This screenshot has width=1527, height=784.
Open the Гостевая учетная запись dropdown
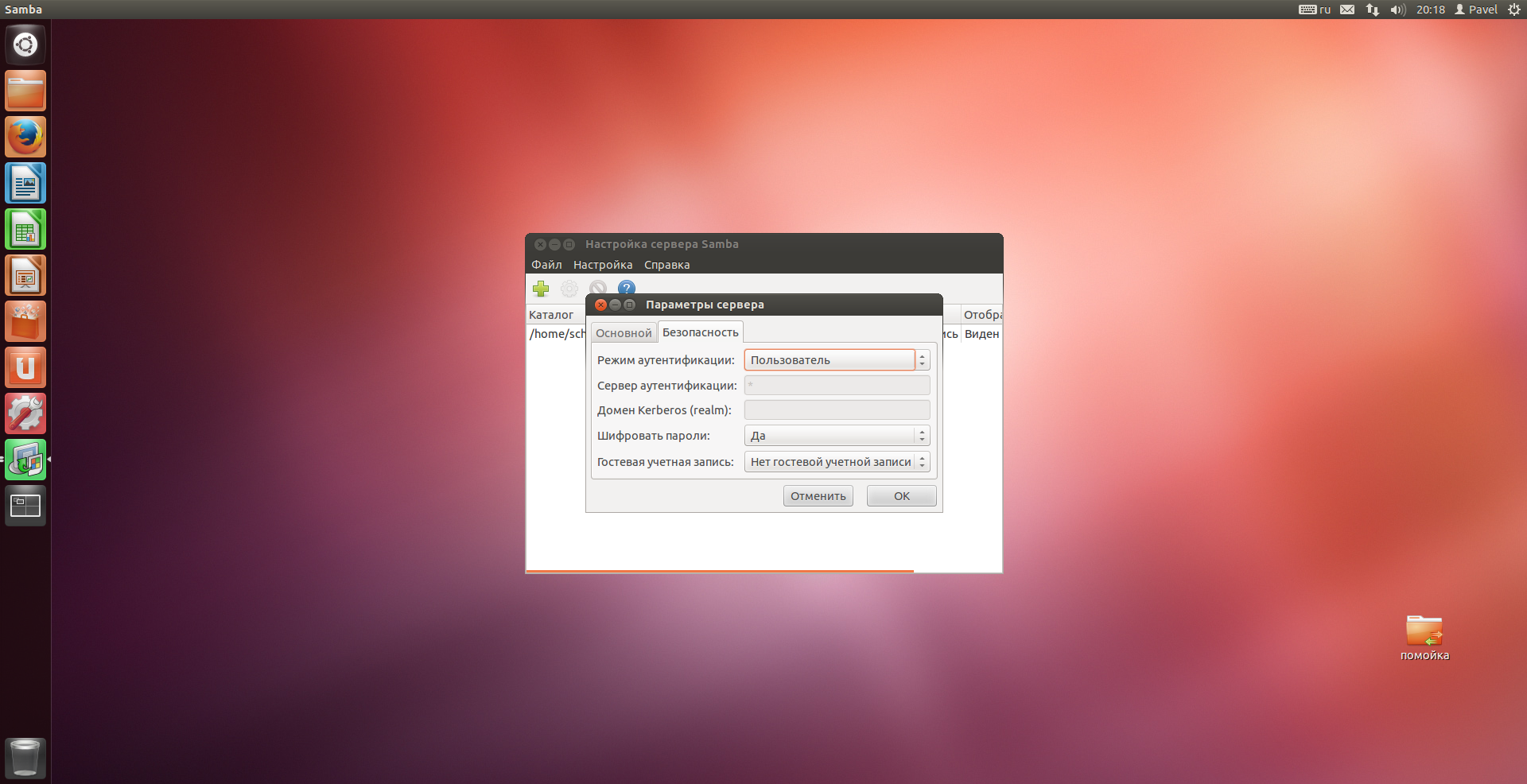837,462
